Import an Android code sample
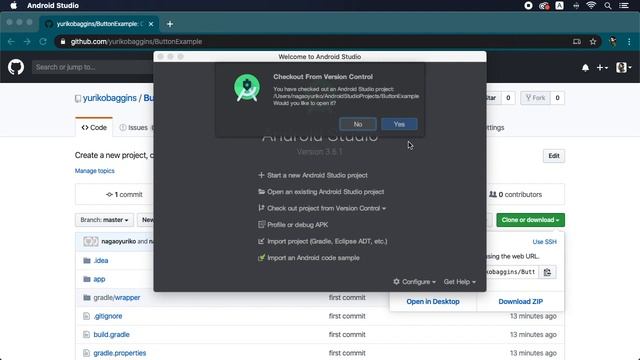The height and width of the screenshot is (360, 640). coord(313,258)
